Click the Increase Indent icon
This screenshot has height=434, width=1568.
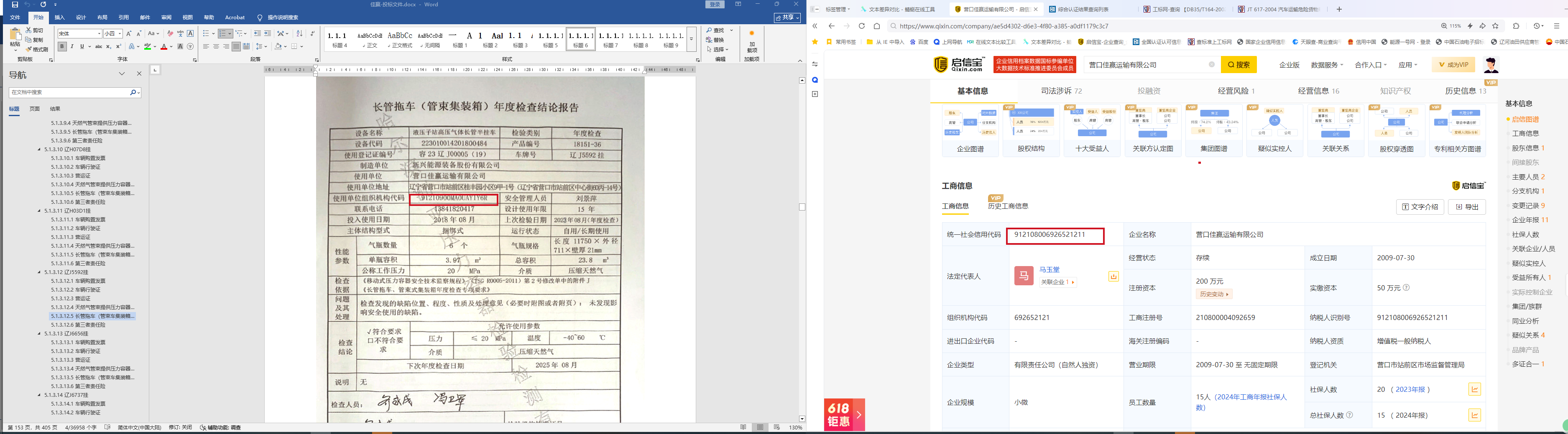point(268,33)
